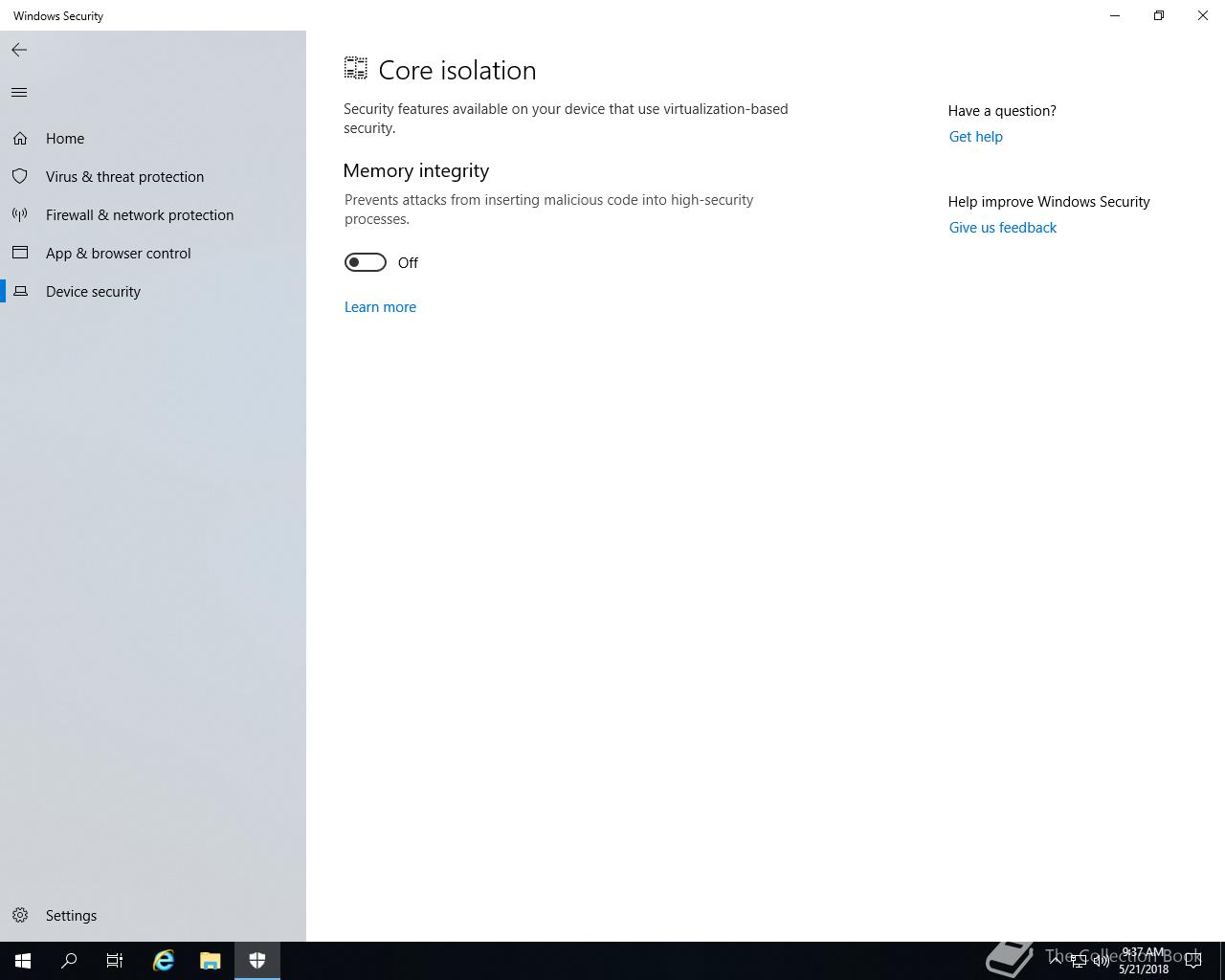Click the Get help link

point(975,136)
